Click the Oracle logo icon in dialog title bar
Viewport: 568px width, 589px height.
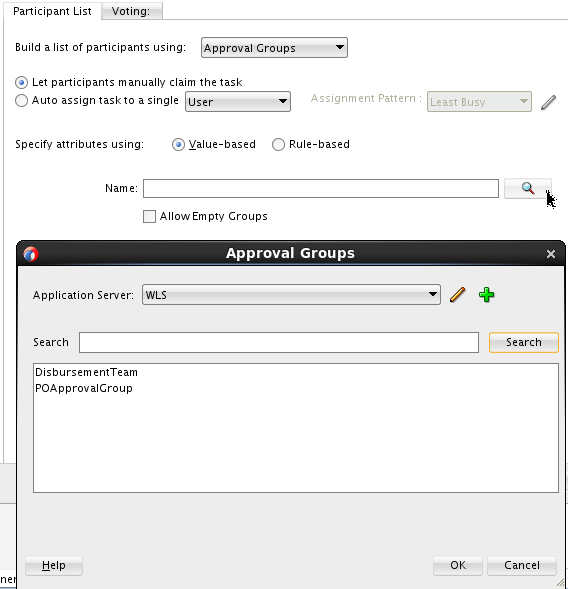31,254
